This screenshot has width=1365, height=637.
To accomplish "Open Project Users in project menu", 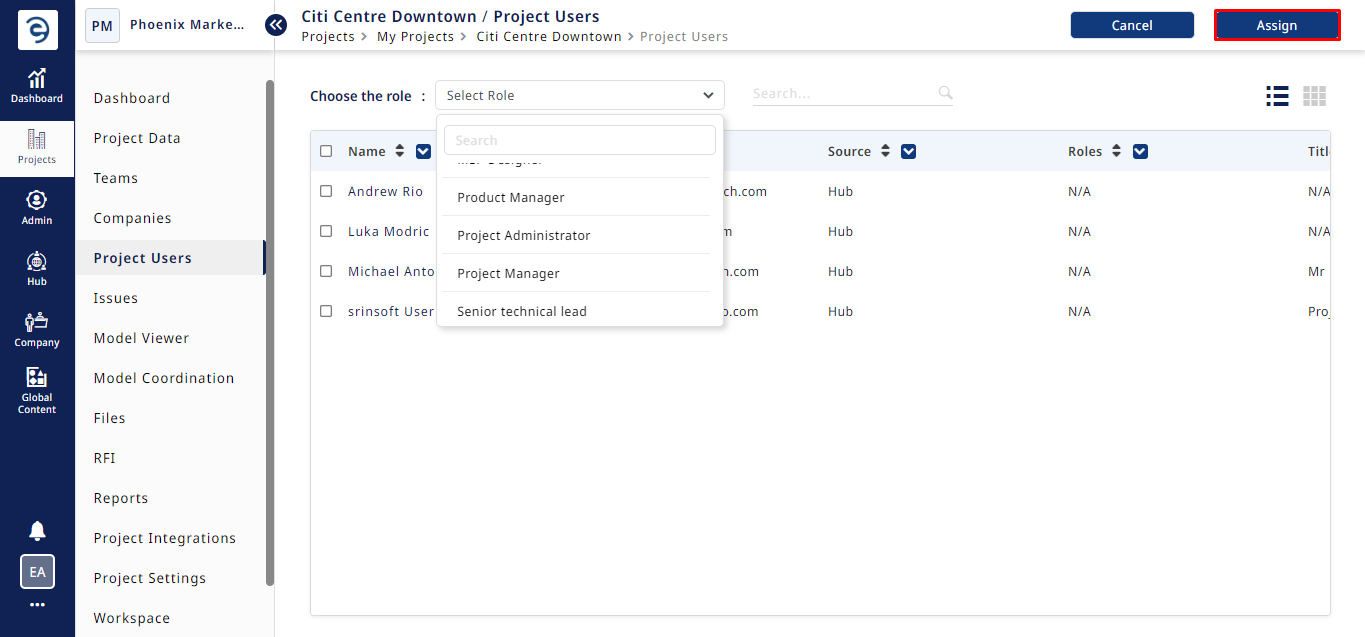I will pyautogui.click(x=170, y=258).
